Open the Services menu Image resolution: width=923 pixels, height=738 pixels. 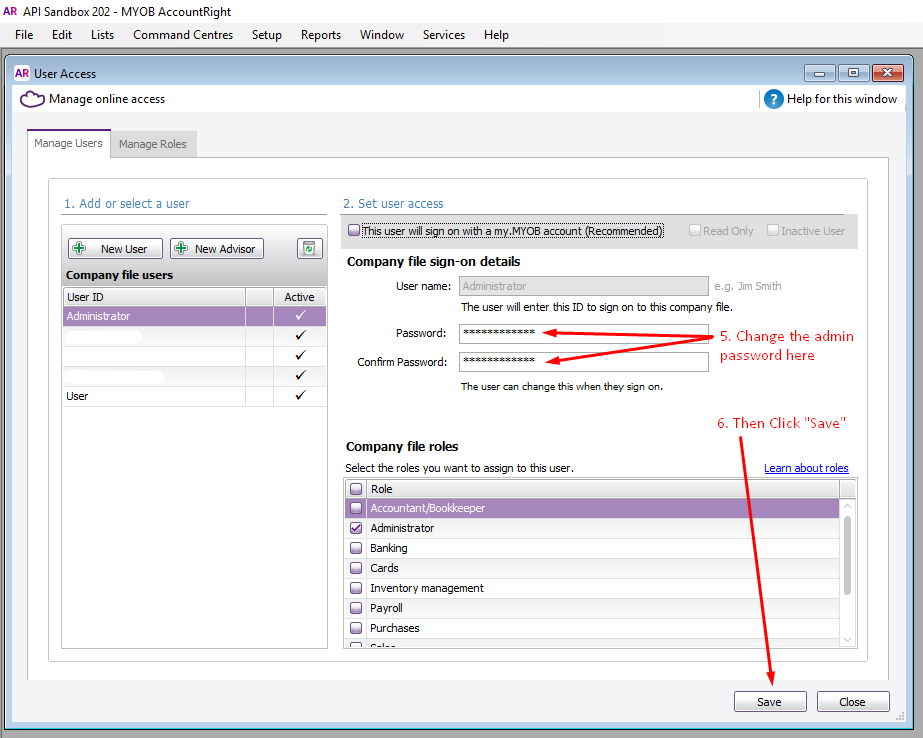point(444,35)
